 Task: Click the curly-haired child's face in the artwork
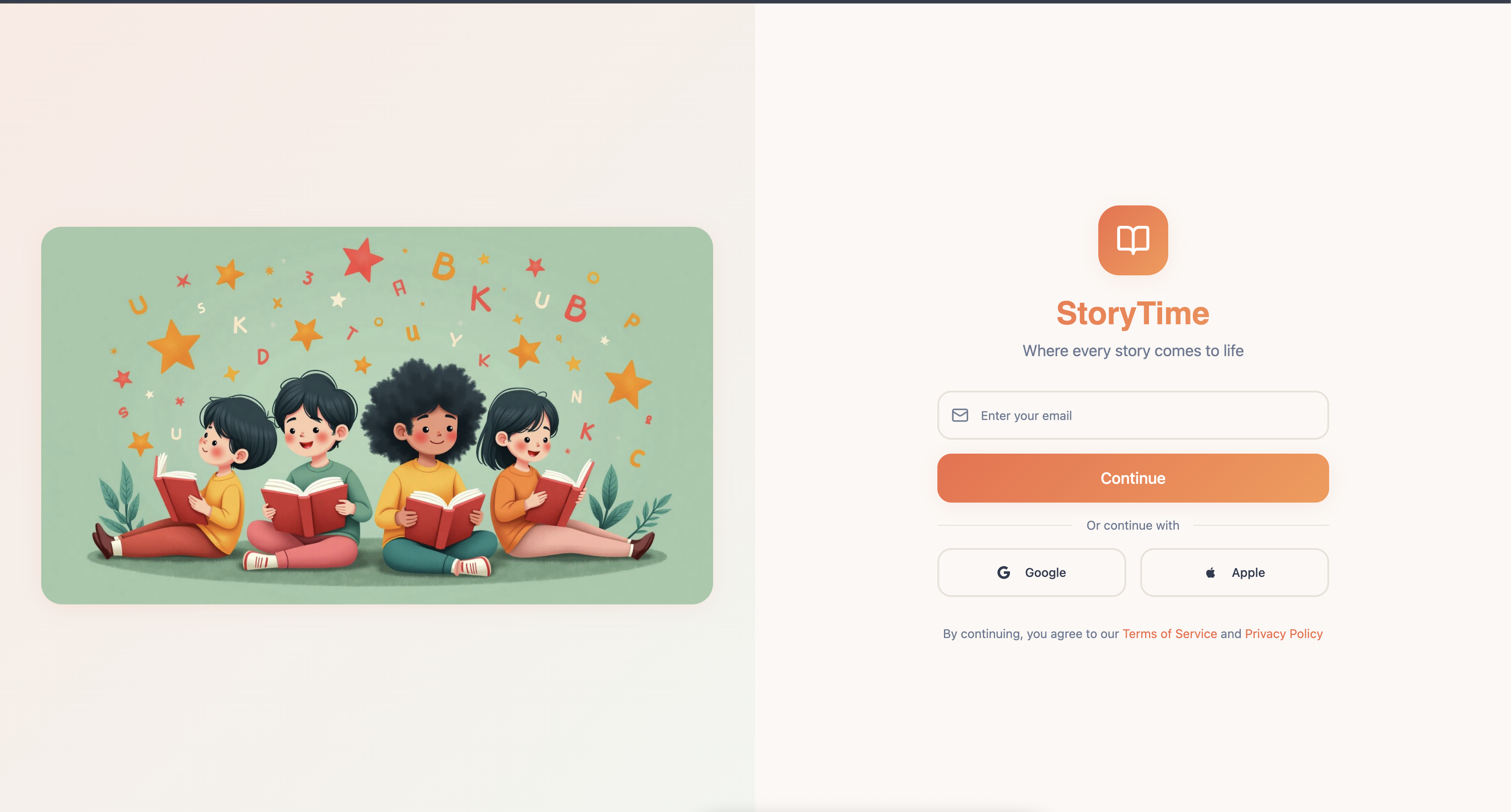tap(433, 431)
